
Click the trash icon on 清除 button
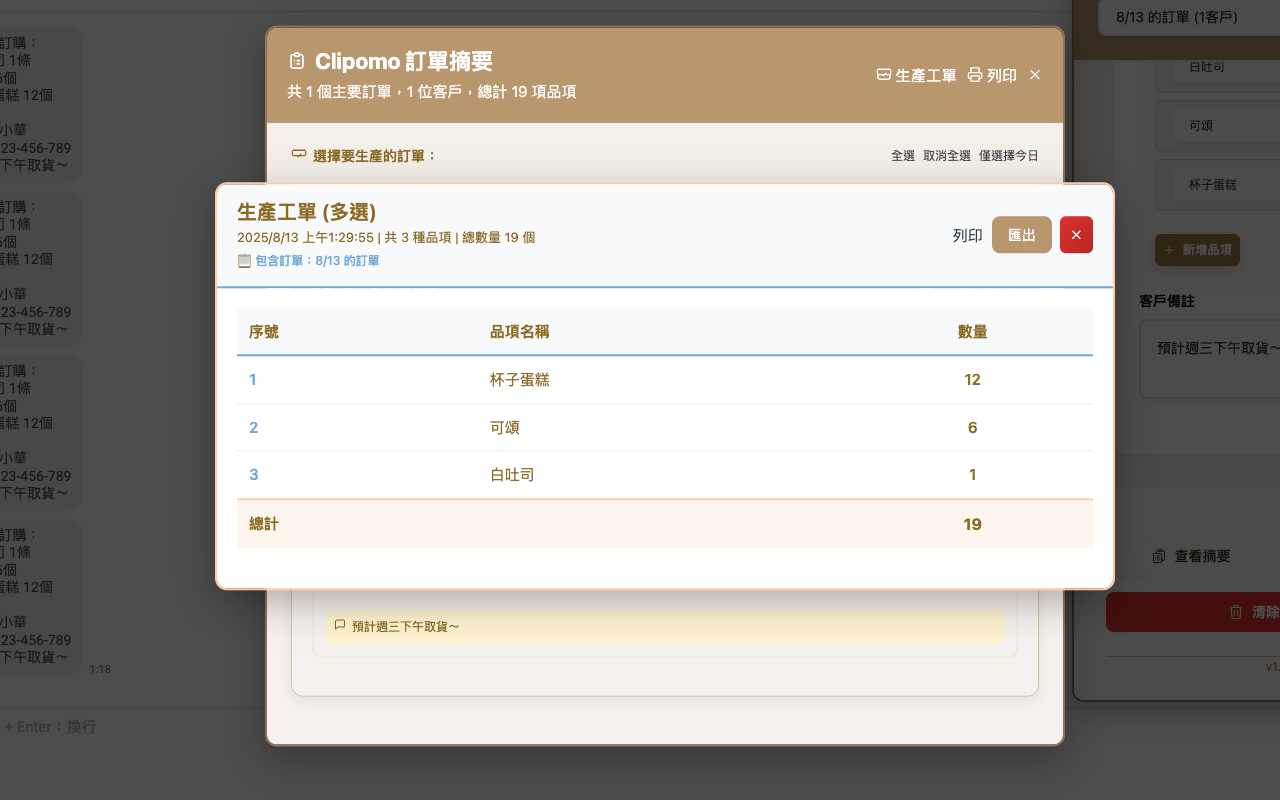tap(1235, 612)
